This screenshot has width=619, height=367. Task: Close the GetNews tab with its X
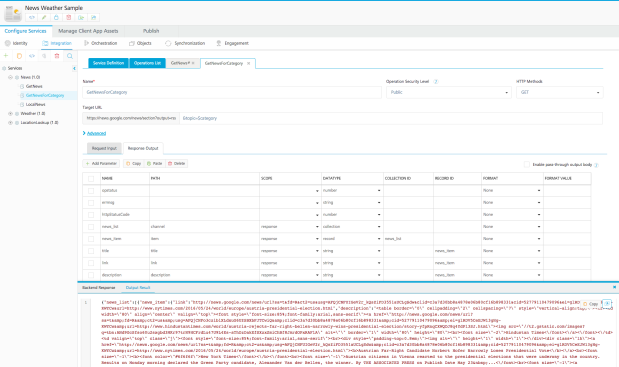click(x=193, y=63)
